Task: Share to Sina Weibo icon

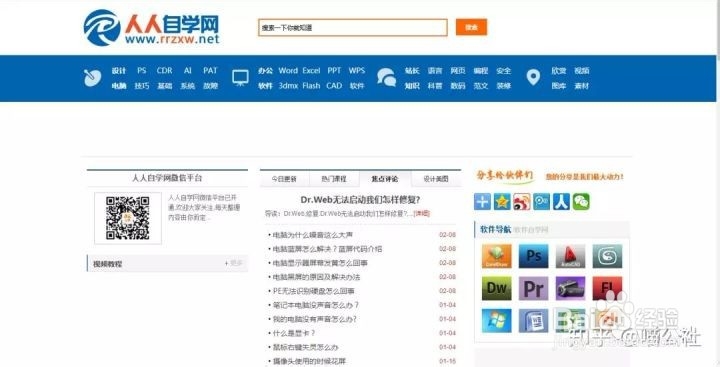Action: (x=522, y=202)
